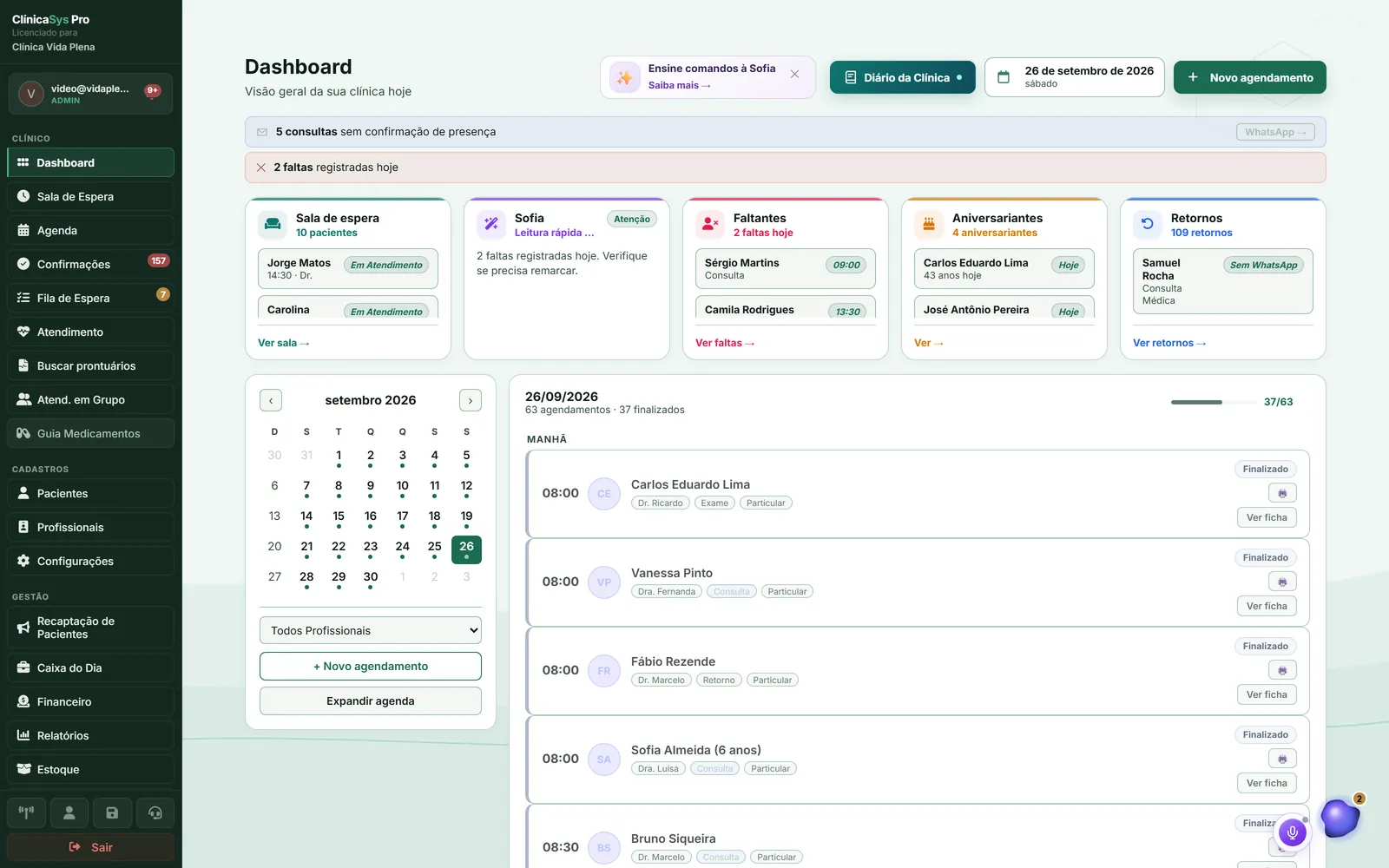Open Guia Medicamentos in sidebar
Screen dimensions: 1389x868
90,434
